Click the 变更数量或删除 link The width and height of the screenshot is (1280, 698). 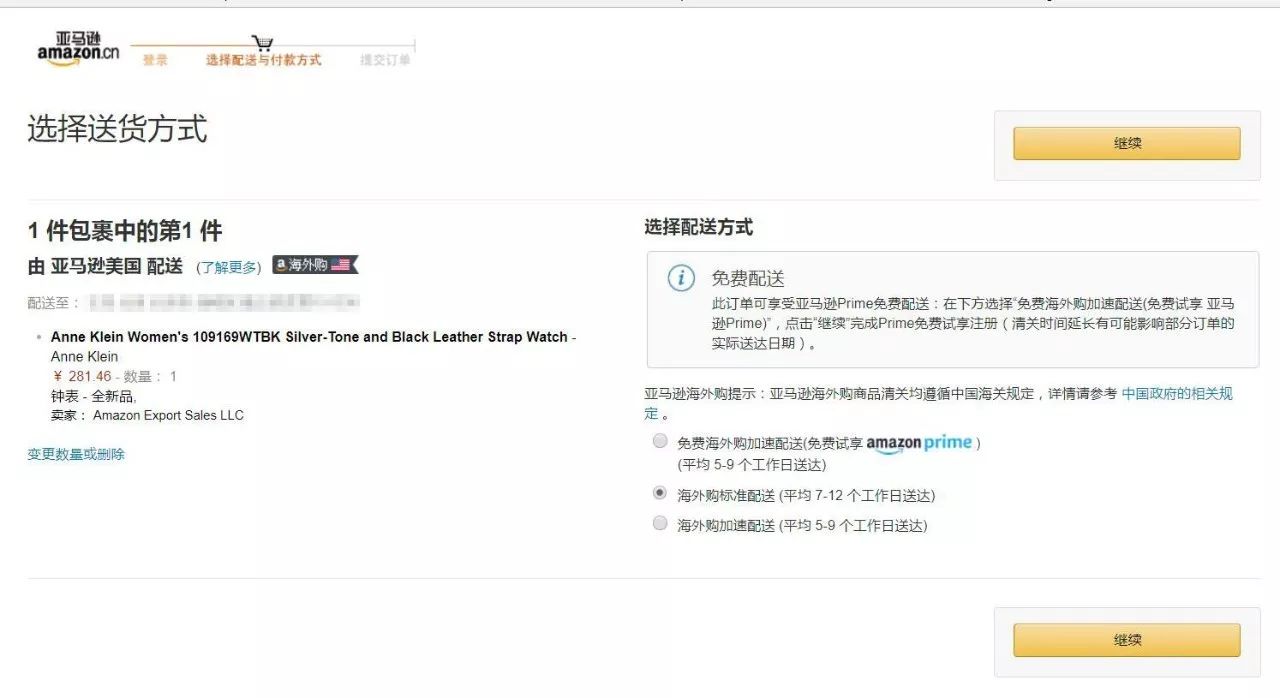[x=76, y=454]
